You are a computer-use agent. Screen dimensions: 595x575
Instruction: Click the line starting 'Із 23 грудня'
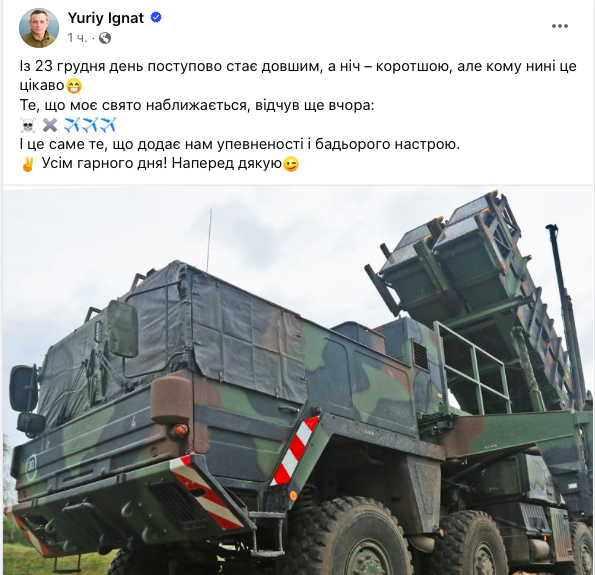pyautogui.click(x=298, y=66)
